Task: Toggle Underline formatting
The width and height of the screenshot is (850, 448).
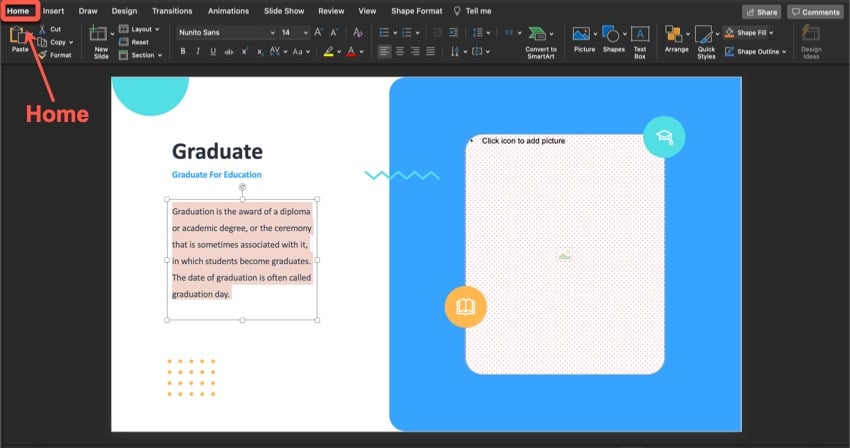Action: pyautogui.click(x=213, y=51)
